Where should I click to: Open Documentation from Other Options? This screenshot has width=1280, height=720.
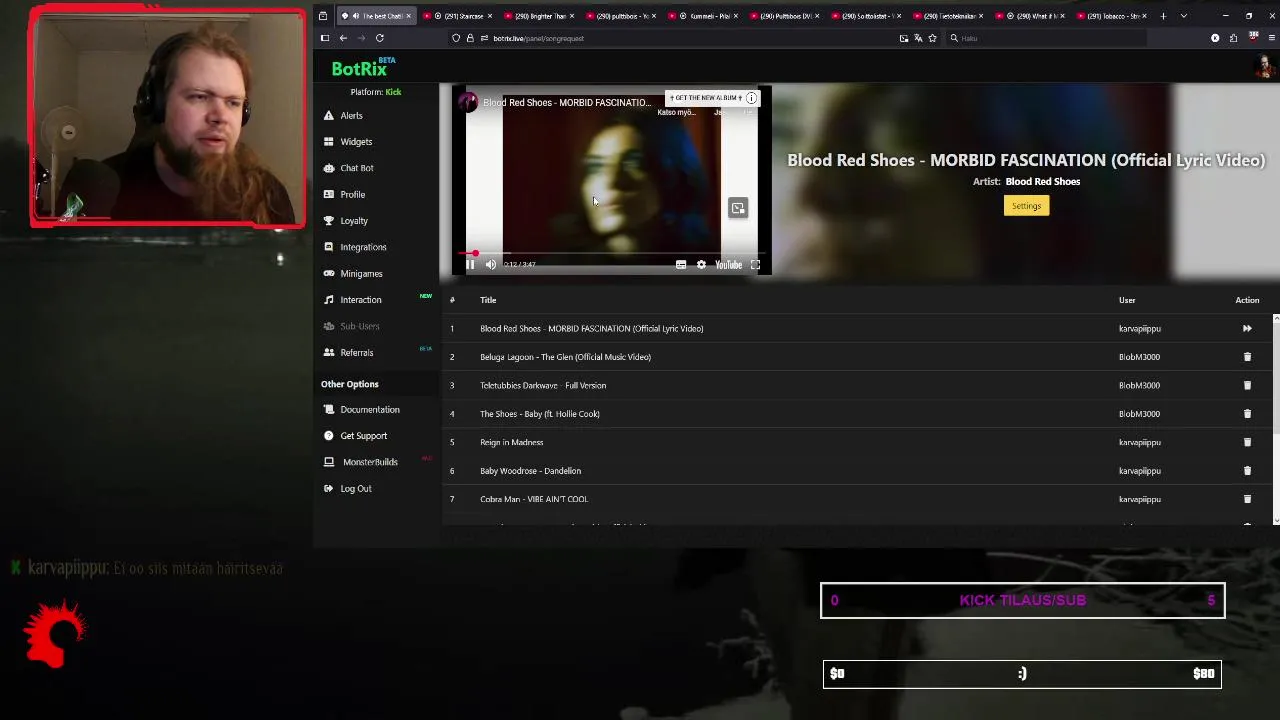tap(369, 409)
